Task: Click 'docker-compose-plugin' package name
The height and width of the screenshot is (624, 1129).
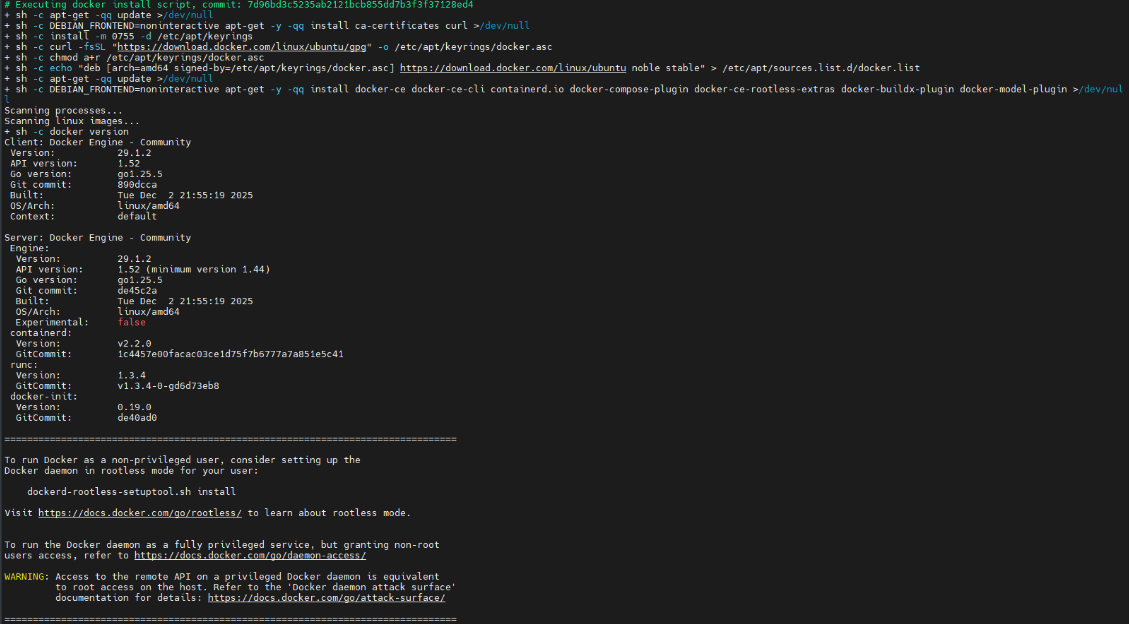Action: (x=629, y=89)
